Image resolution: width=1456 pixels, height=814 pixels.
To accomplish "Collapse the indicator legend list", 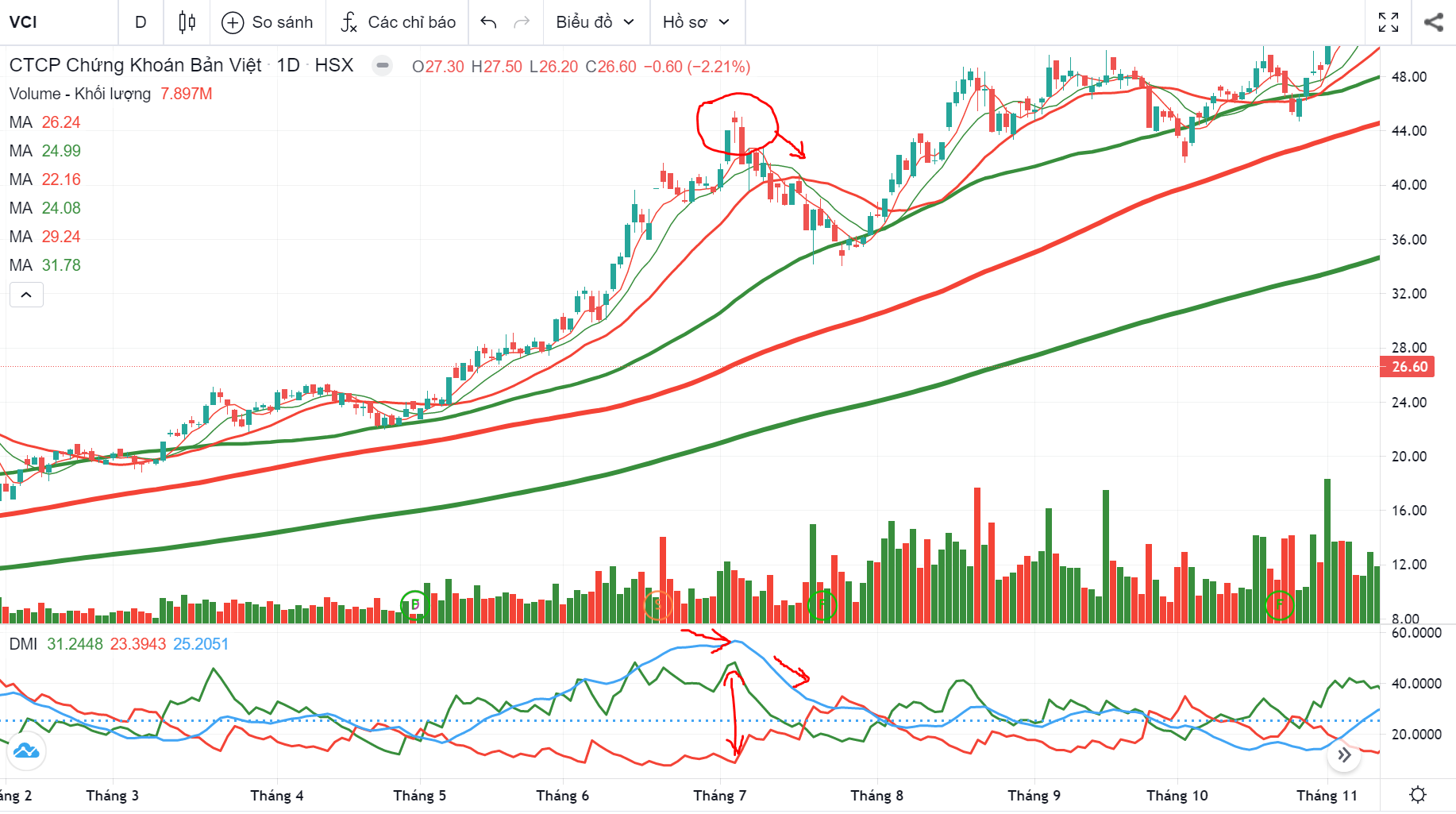I will coord(26,295).
